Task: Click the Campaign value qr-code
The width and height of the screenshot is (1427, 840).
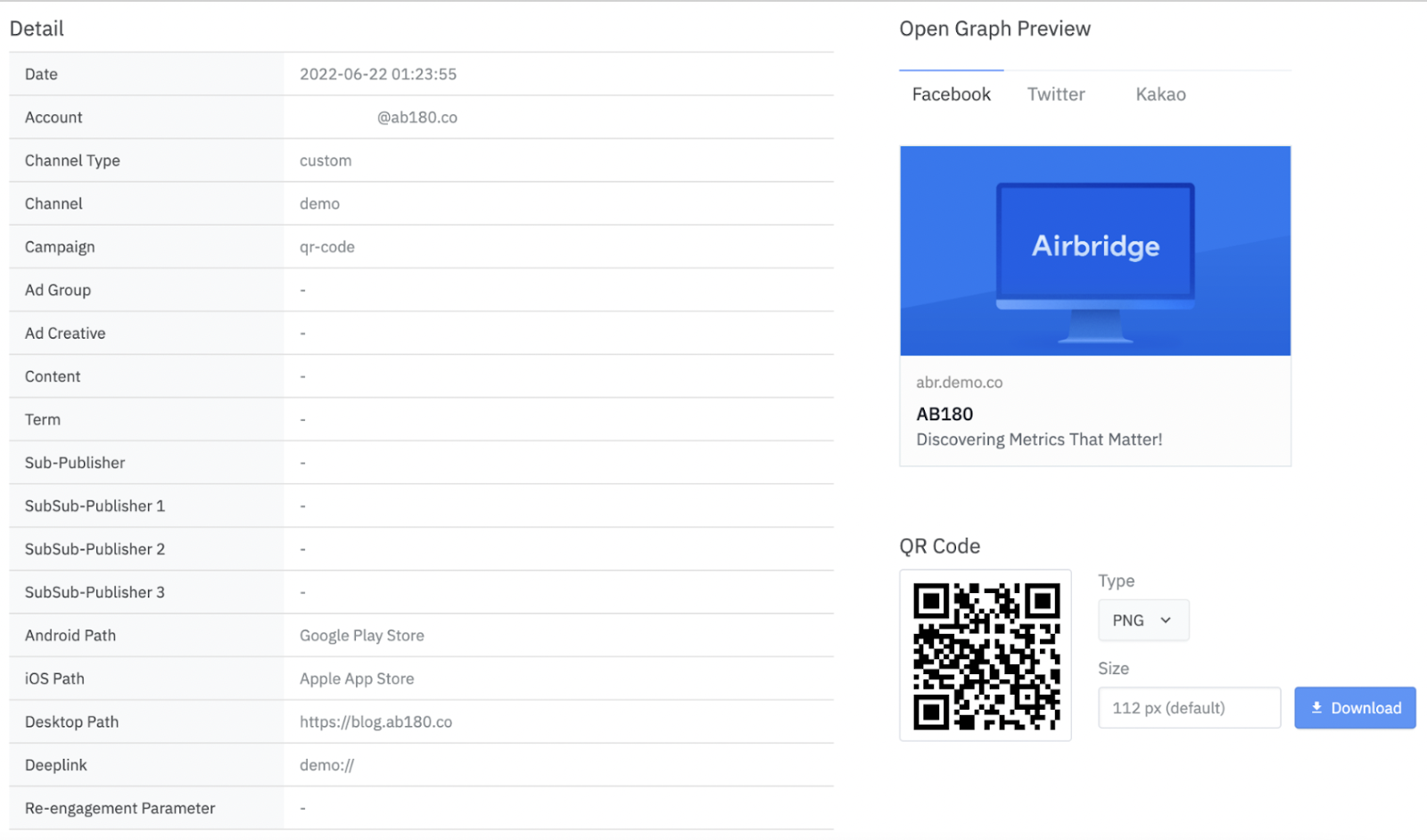Action: click(x=326, y=246)
